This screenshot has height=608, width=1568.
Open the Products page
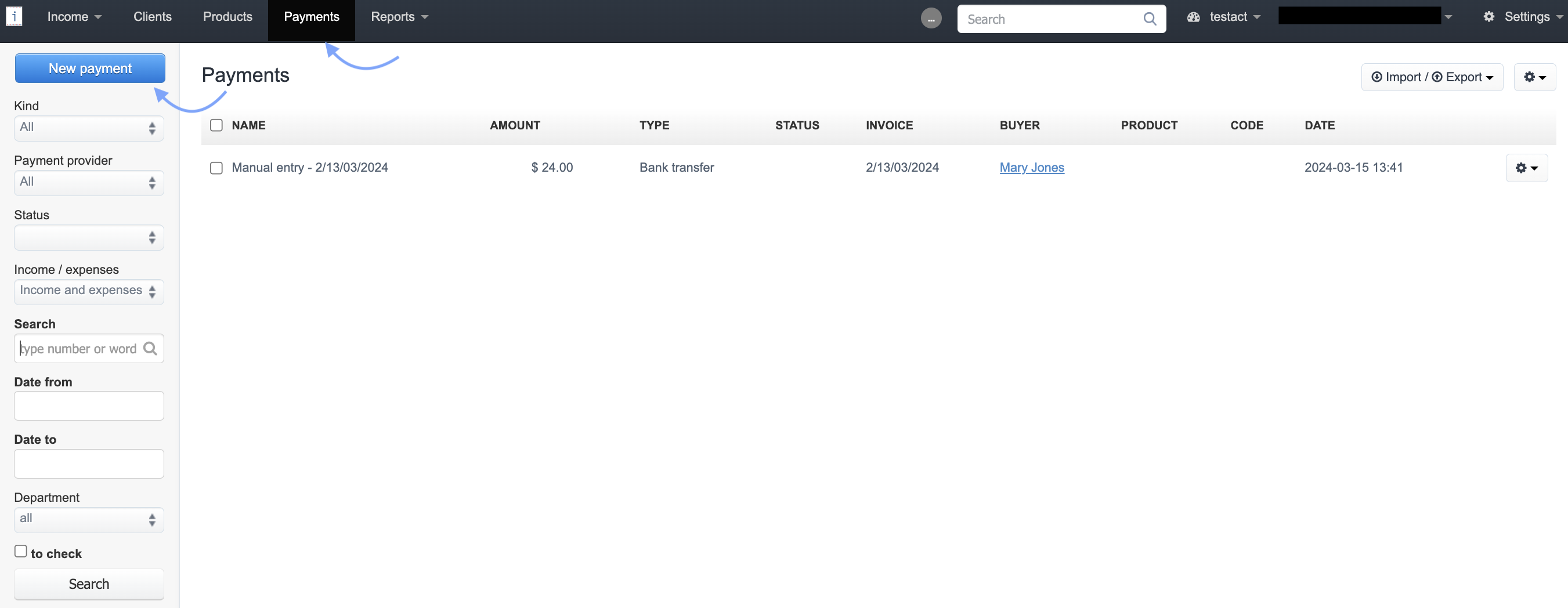(227, 17)
